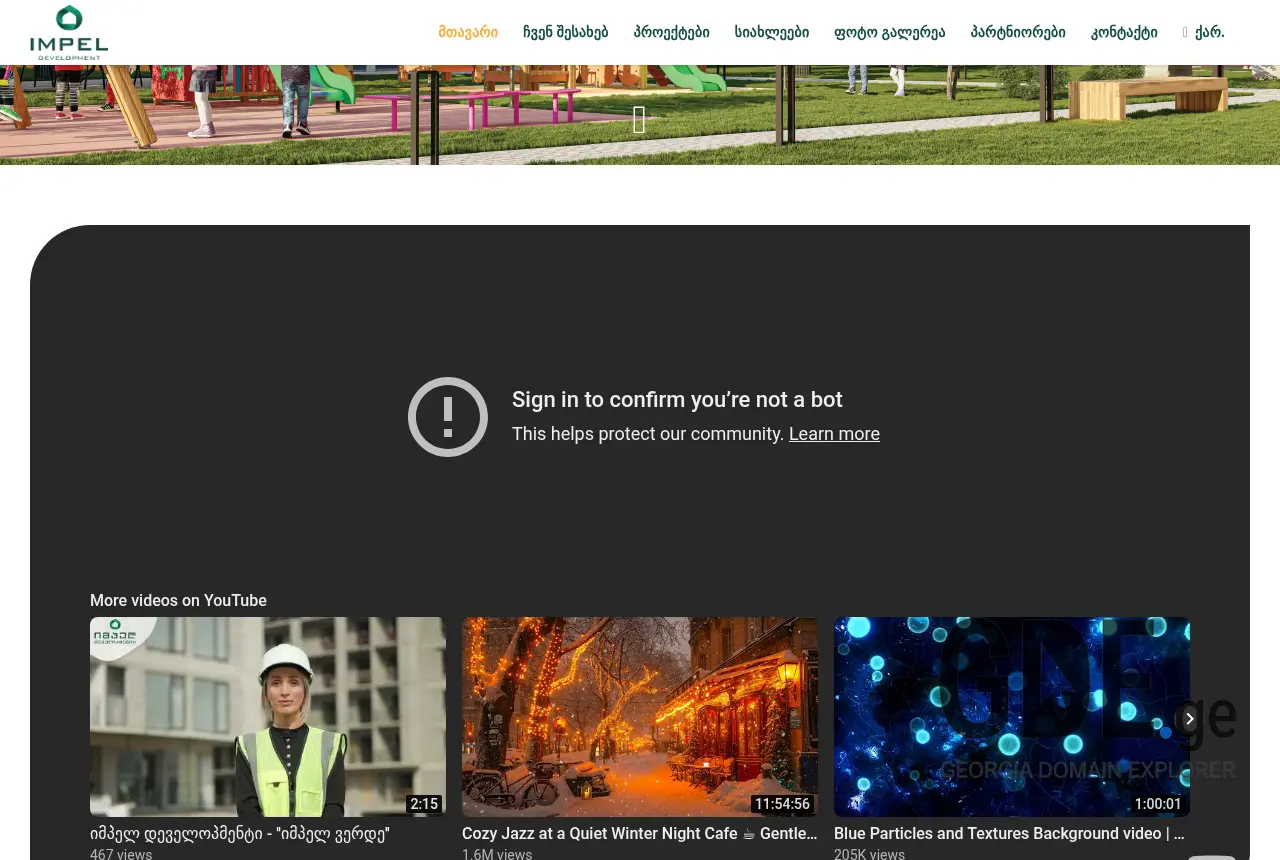Click the globe icon beside the language selector

(x=1184, y=32)
